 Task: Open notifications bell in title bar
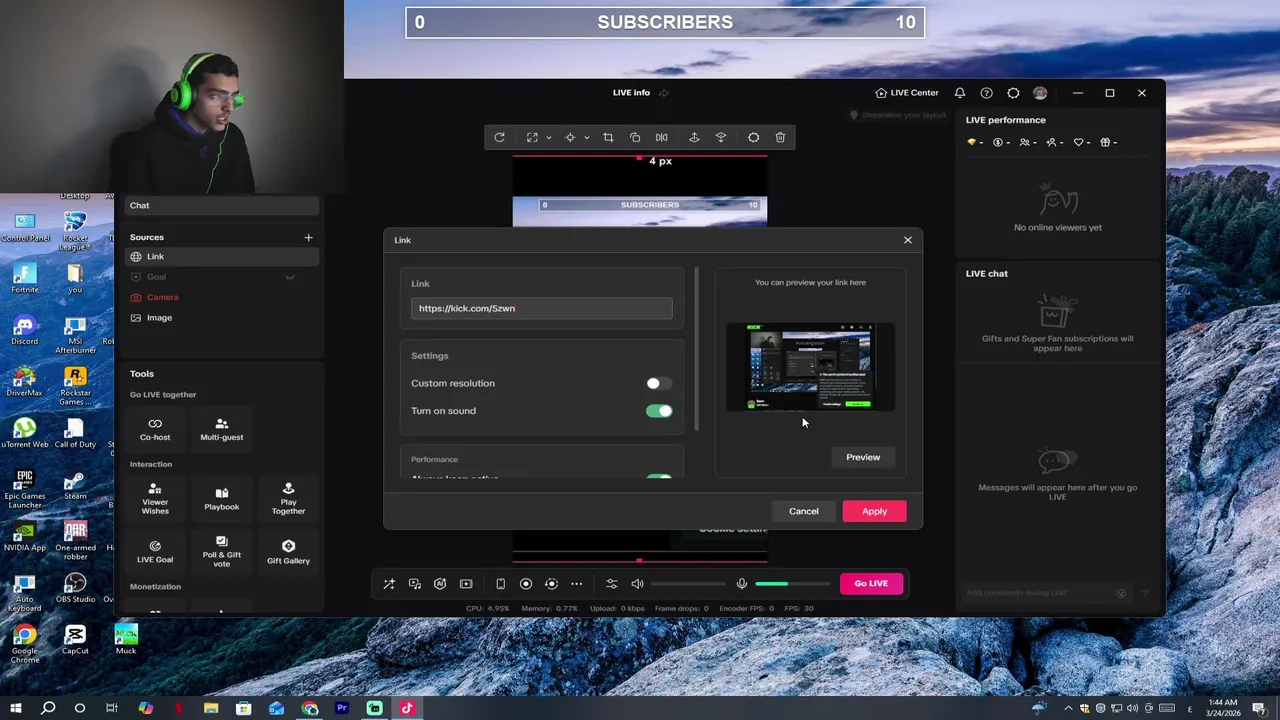pos(960,93)
